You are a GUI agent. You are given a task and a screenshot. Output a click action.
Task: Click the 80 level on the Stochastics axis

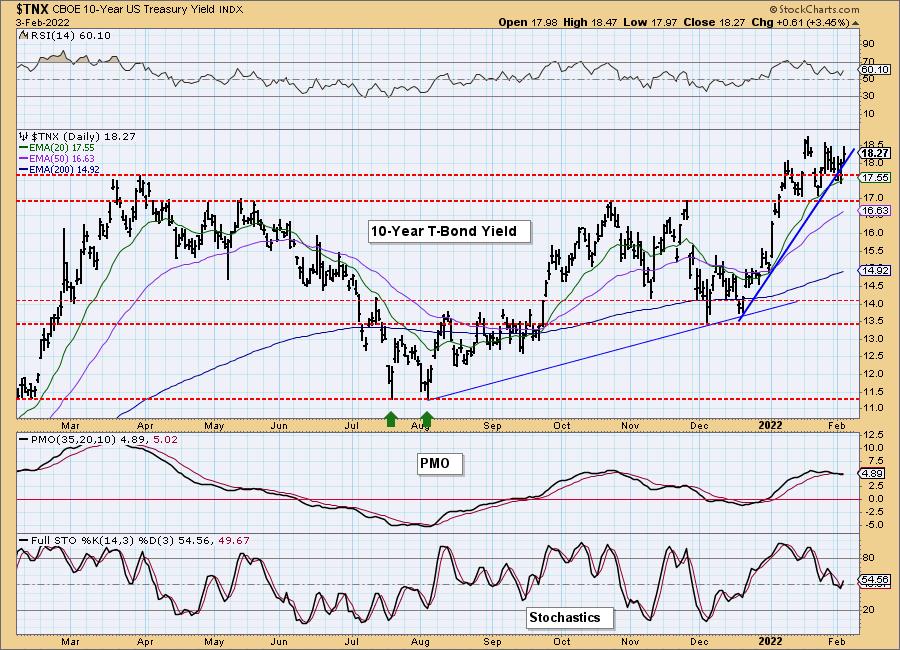[x=868, y=558]
